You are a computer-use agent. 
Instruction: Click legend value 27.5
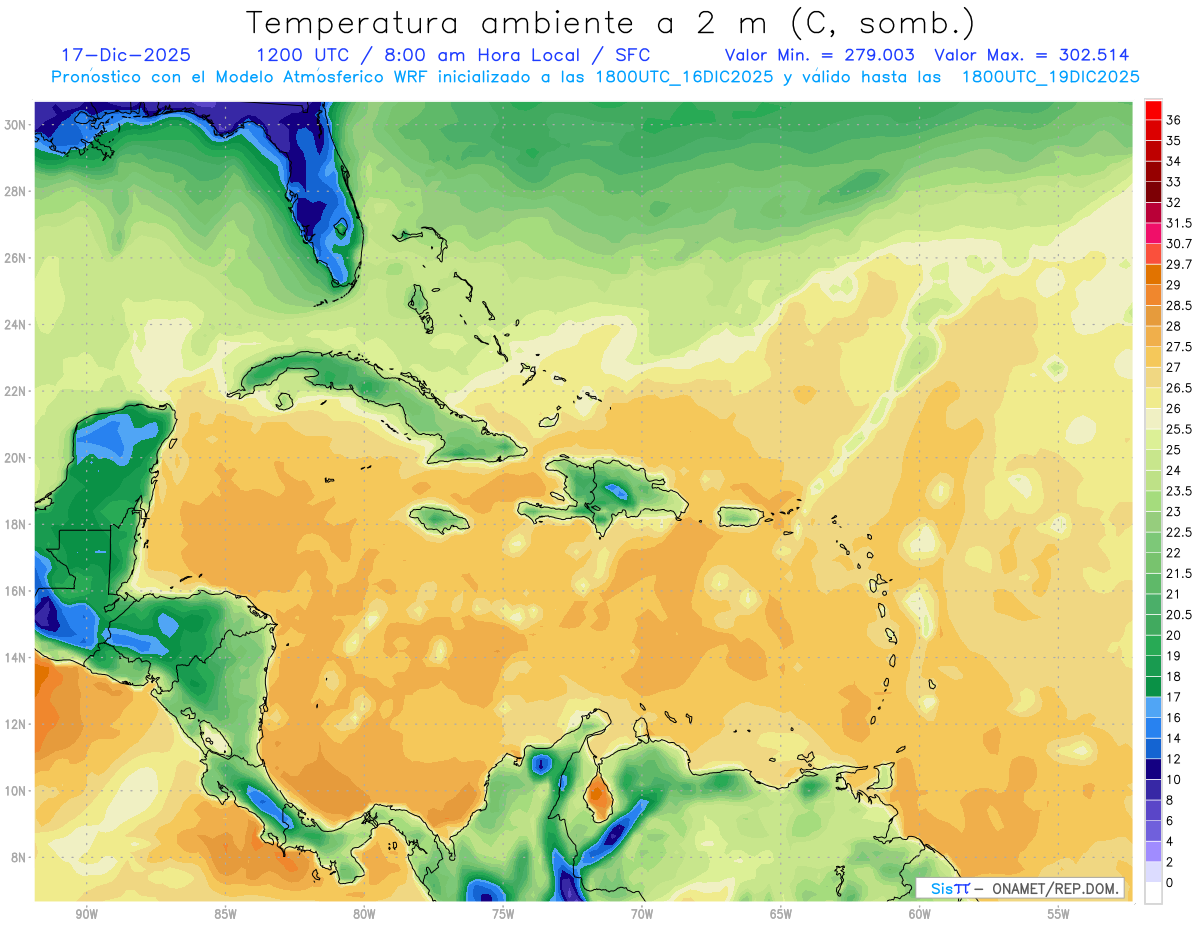coord(1179,347)
